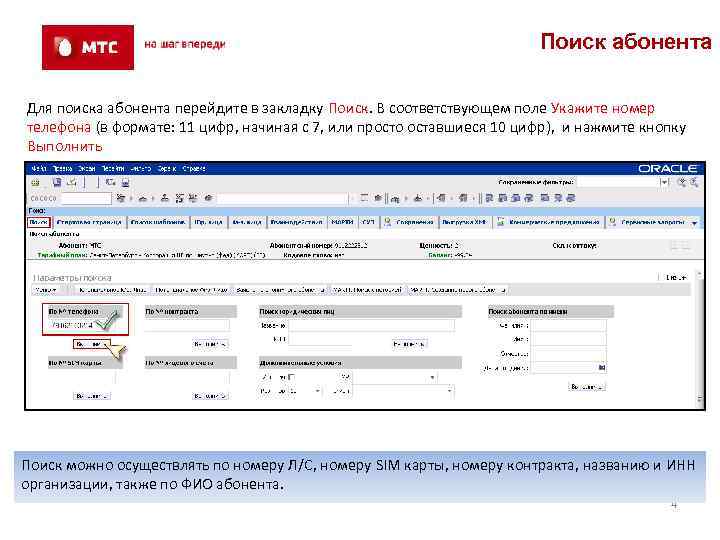Open the Сервисные запросы tab
This screenshot has height=540, width=720.
click(x=647, y=222)
